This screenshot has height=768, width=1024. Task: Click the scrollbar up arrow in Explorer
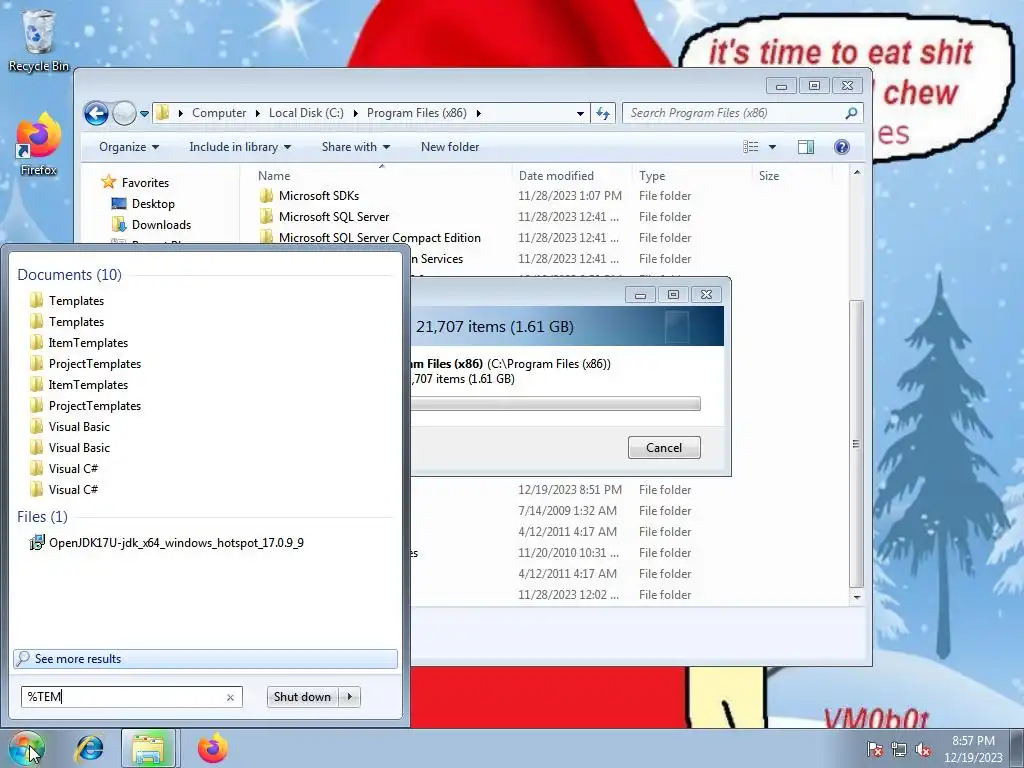(x=857, y=172)
